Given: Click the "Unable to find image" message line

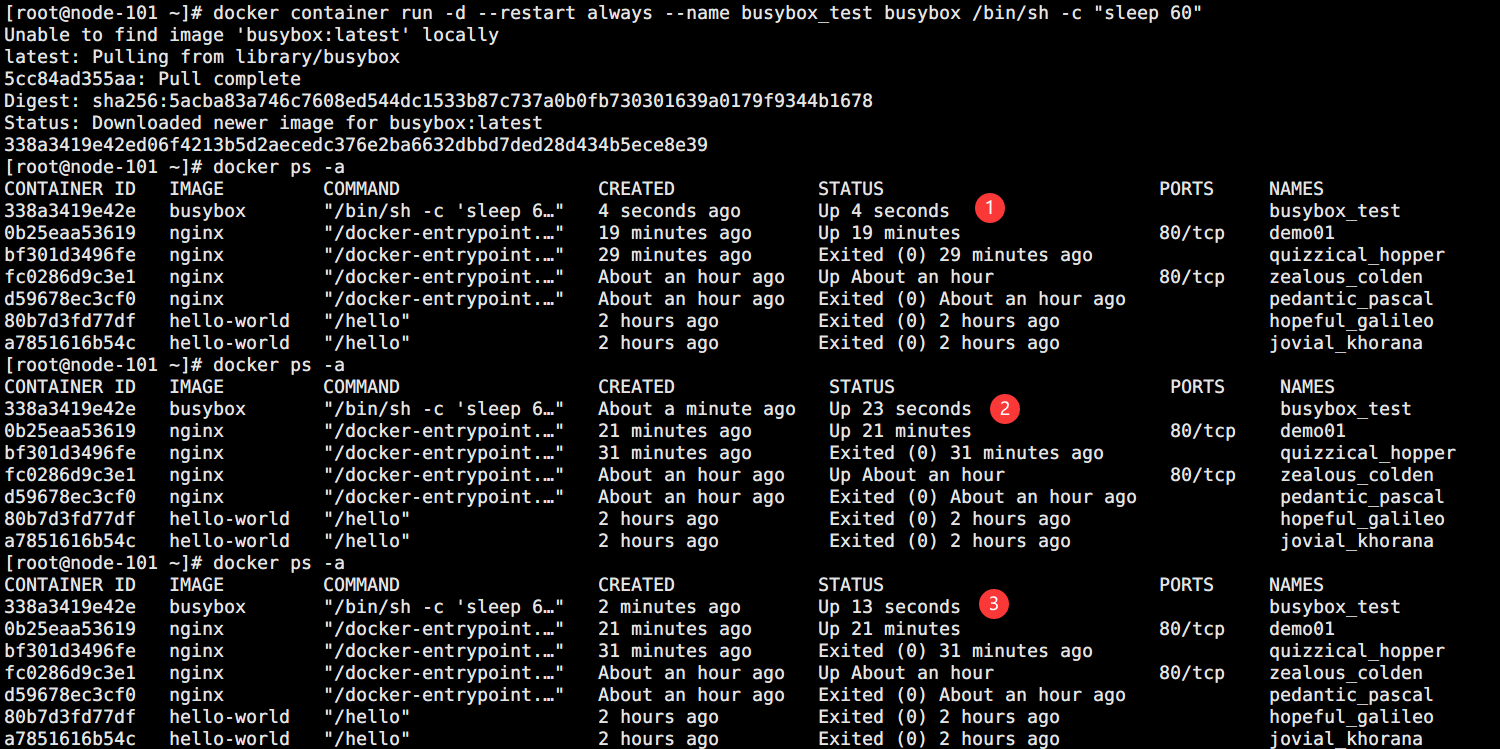Looking at the screenshot, I should 250,35.
